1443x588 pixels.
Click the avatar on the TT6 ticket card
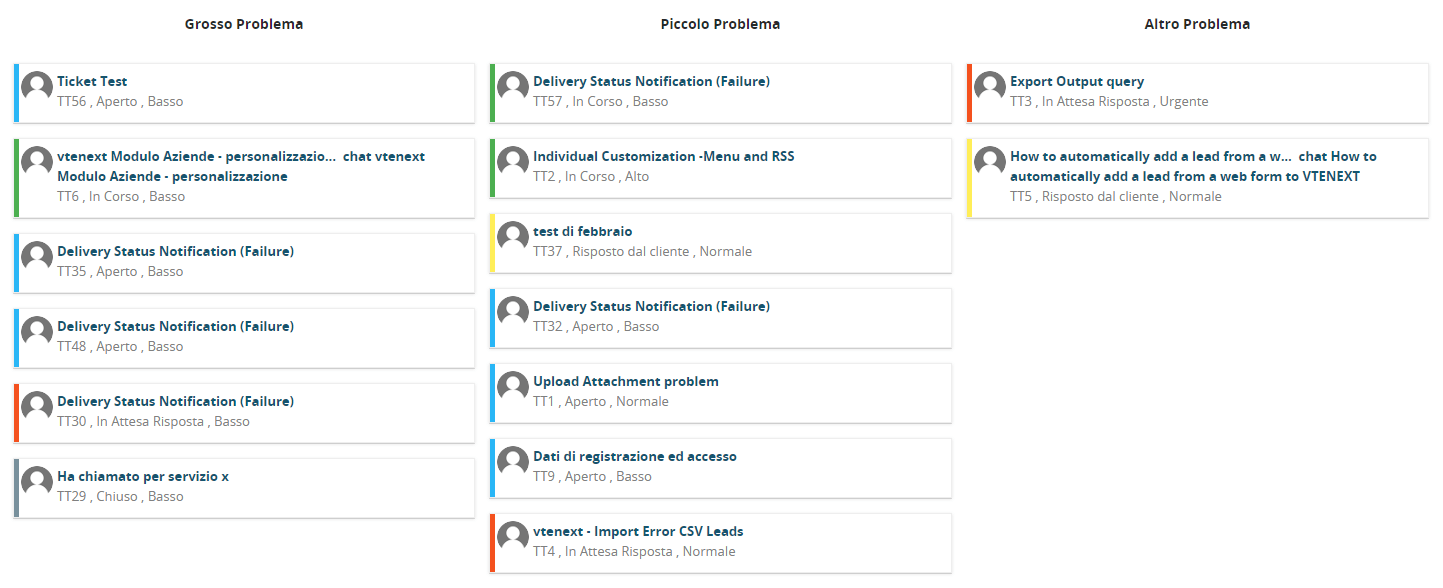pos(37,162)
